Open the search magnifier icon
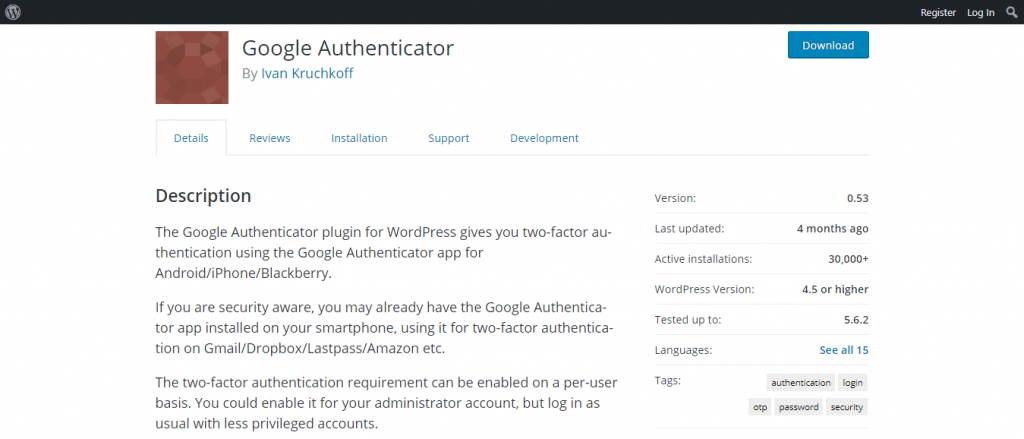This screenshot has width=1024, height=439. [x=1012, y=12]
